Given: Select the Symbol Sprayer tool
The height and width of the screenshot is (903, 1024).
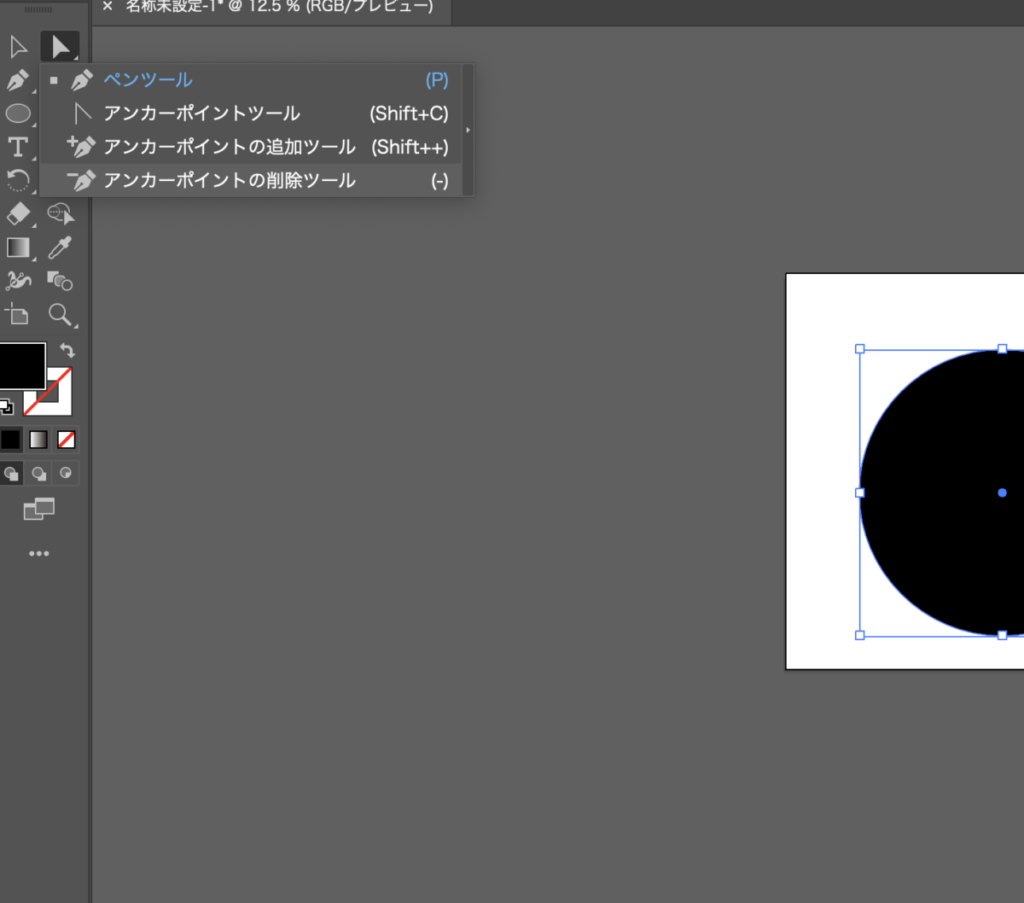Looking at the screenshot, I should pyautogui.click(x=18, y=281).
